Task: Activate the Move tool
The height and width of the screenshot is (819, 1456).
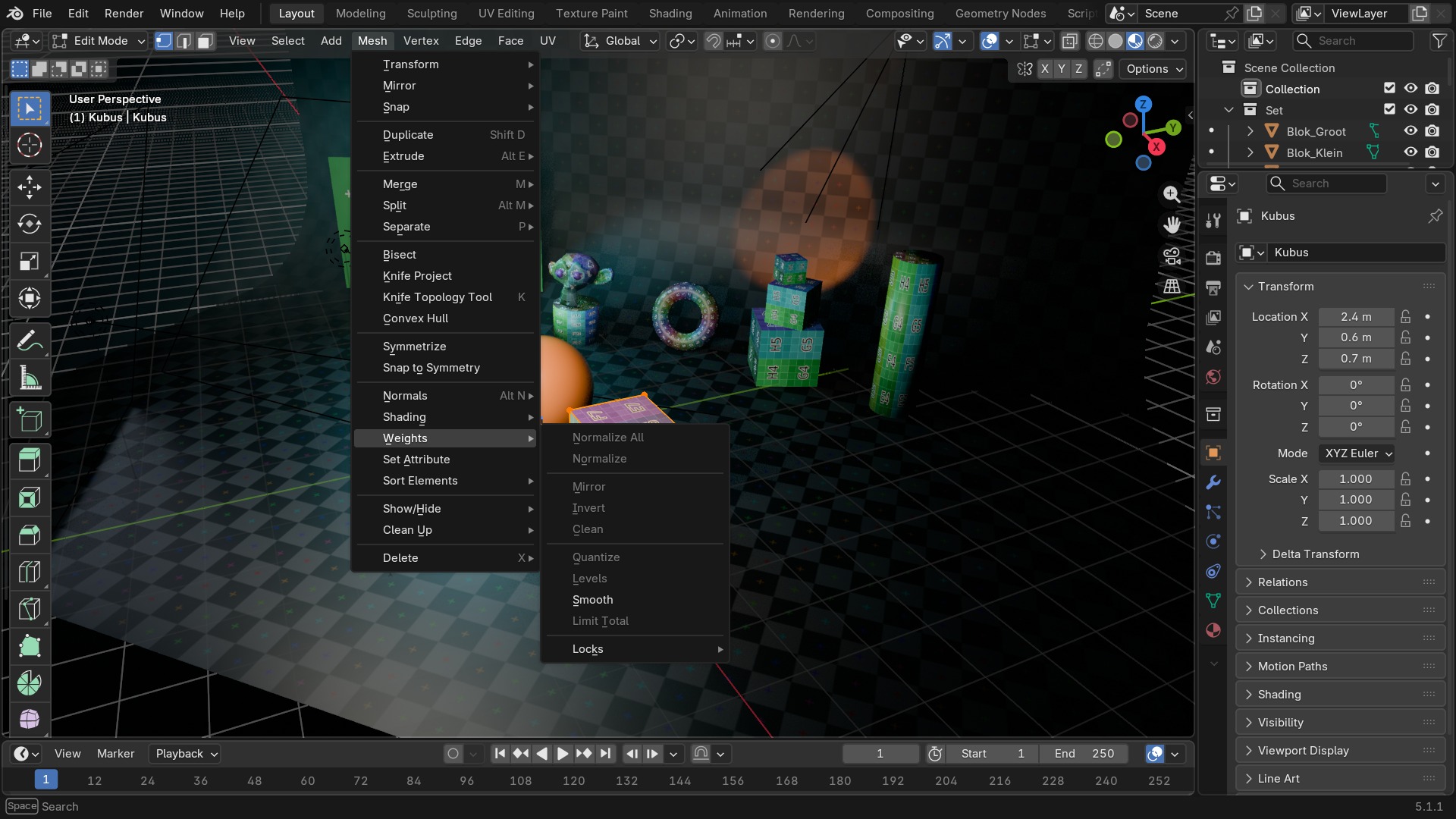Action: [30, 187]
